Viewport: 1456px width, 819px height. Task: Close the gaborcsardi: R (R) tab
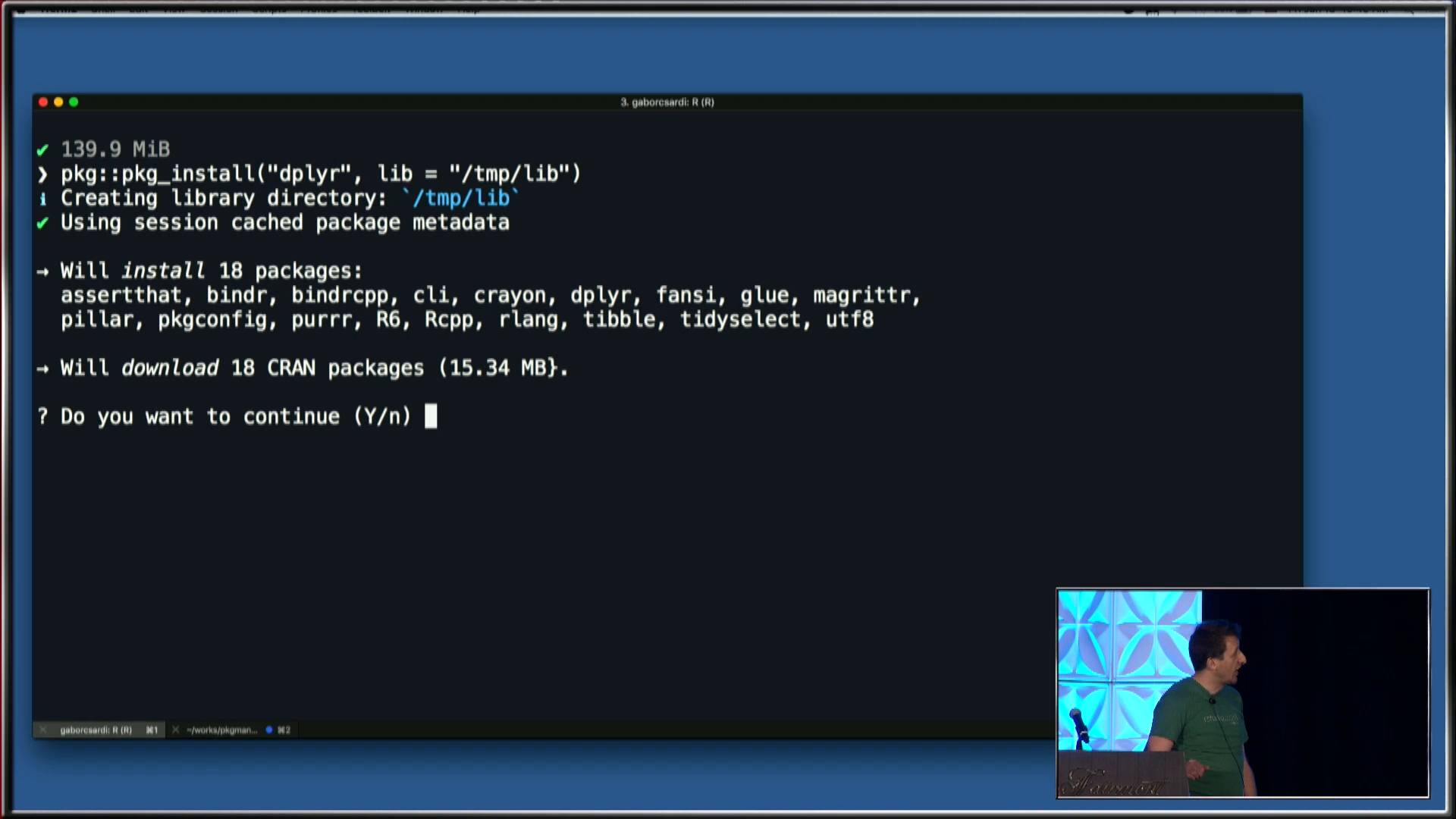click(43, 730)
